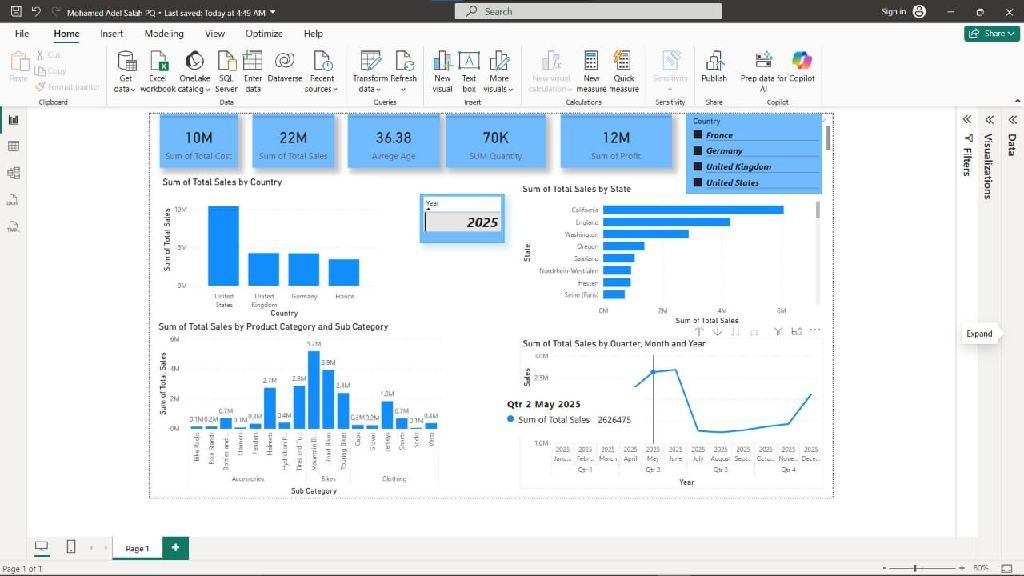Screen dimensions: 1024x576
Task: Open the Excel workbook data source
Action: click(x=157, y=68)
